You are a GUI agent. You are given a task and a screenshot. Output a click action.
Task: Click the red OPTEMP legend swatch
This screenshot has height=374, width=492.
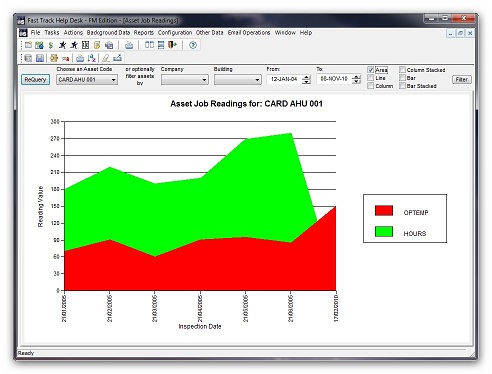tap(384, 211)
